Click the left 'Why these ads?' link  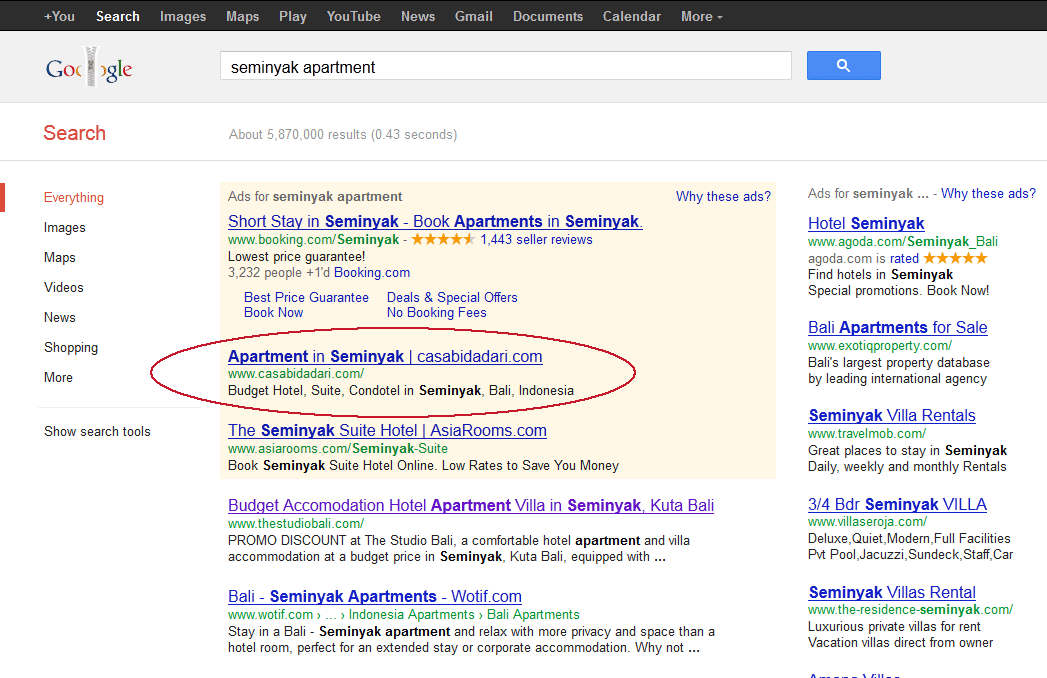click(x=723, y=197)
